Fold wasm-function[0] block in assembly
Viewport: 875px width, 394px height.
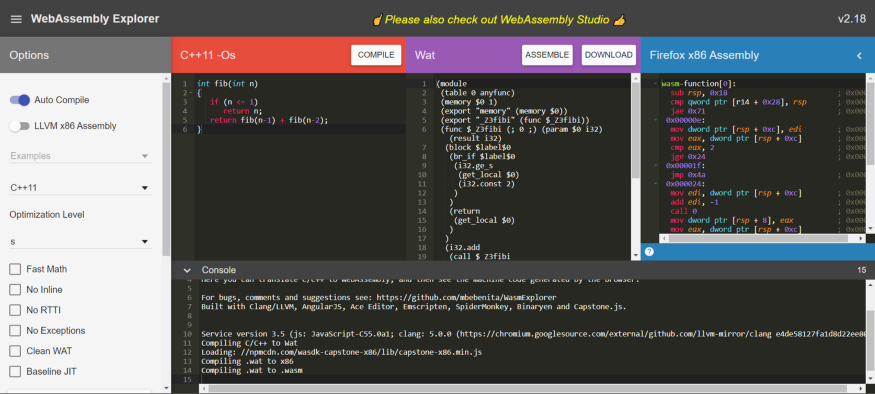[x=657, y=84]
